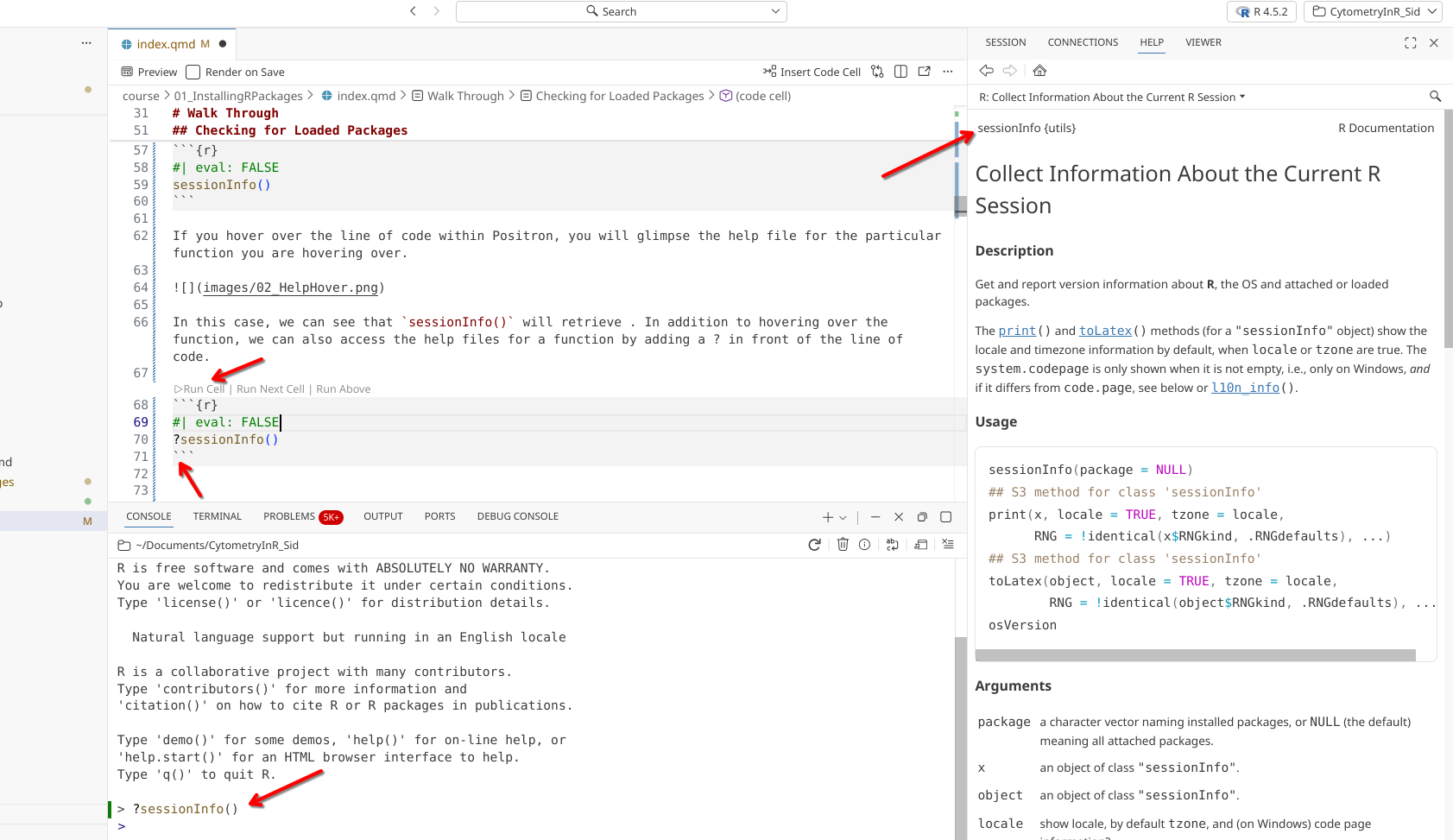
Task: Toggle word wrap in console
Action: tap(892, 545)
